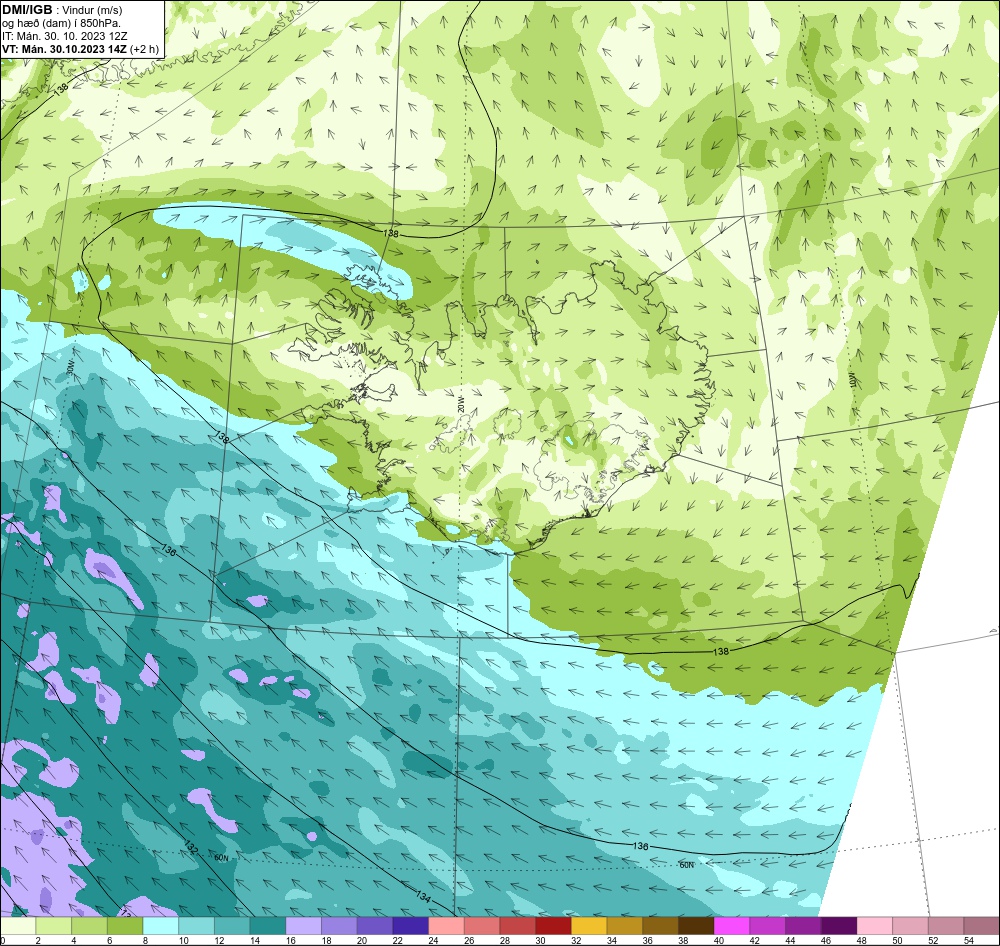Image resolution: width=1000 pixels, height=946 pixels.
Task: Click the '134' contour label
Action: click(423, 896)
